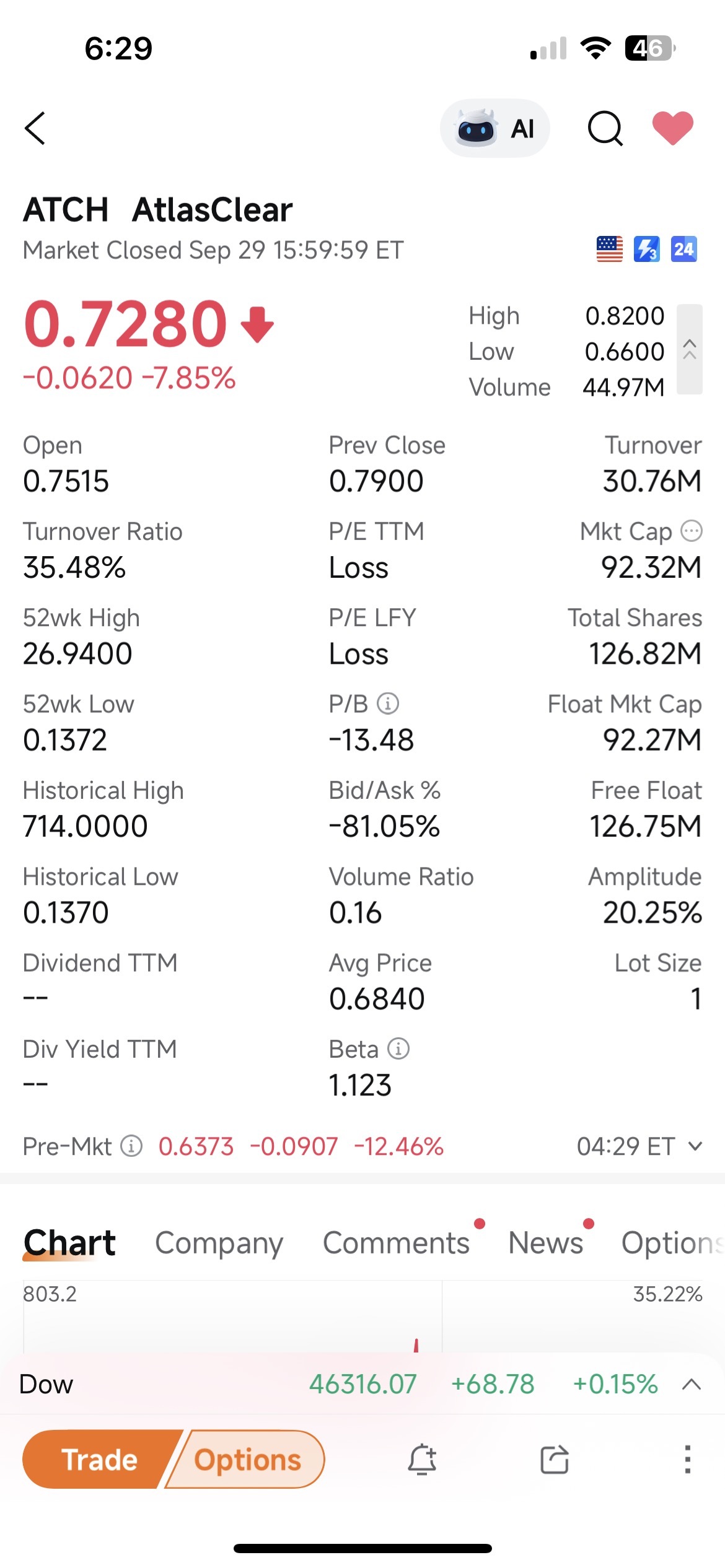Image resolution: width=725 pixels, height=1568 pixels.
Task: Show P/B info tooltip icon
Action: [x=388, y=703]
